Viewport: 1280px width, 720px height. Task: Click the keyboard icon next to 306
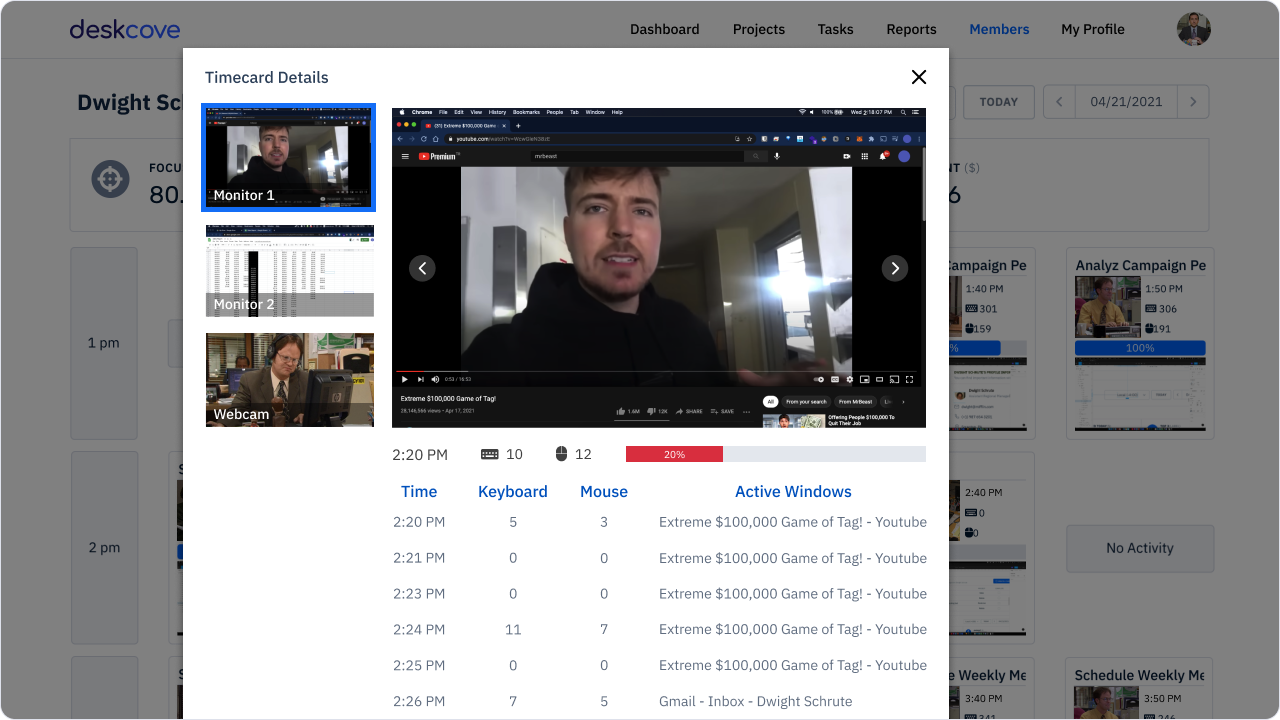click(x=1150, y=309)
